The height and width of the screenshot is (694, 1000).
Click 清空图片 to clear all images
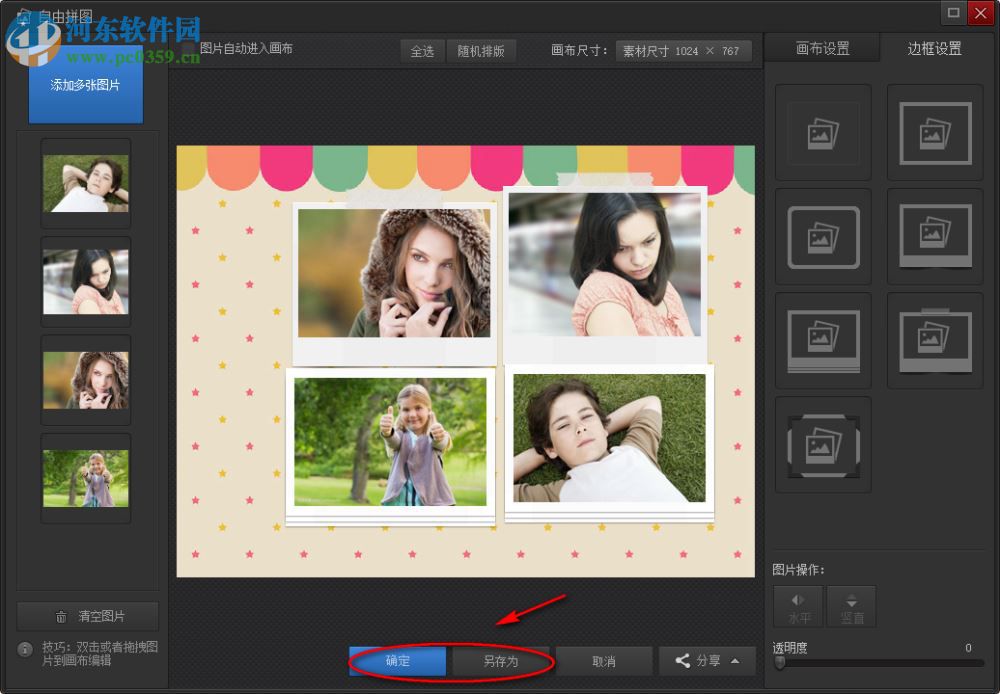coord(88,616)
